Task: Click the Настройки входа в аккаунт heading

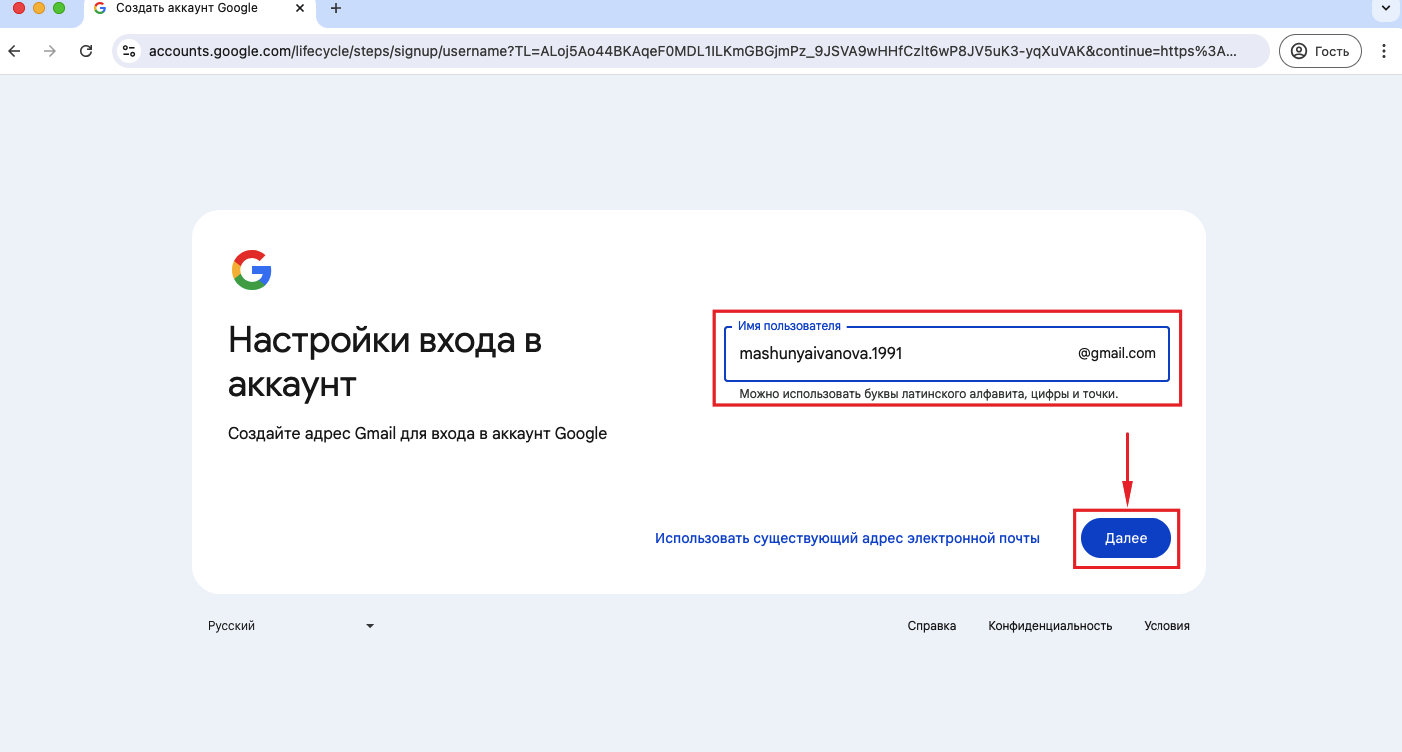Action: pyautogui.click(x=385, y=361)
